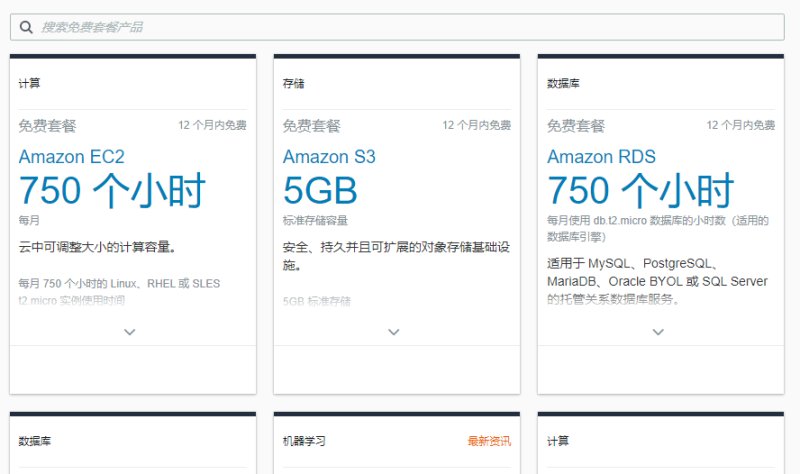This screenshot has width=800, height=474.
Task: Click 每月 750 个小时的 Linux detail text
Action: click(119, 291)
